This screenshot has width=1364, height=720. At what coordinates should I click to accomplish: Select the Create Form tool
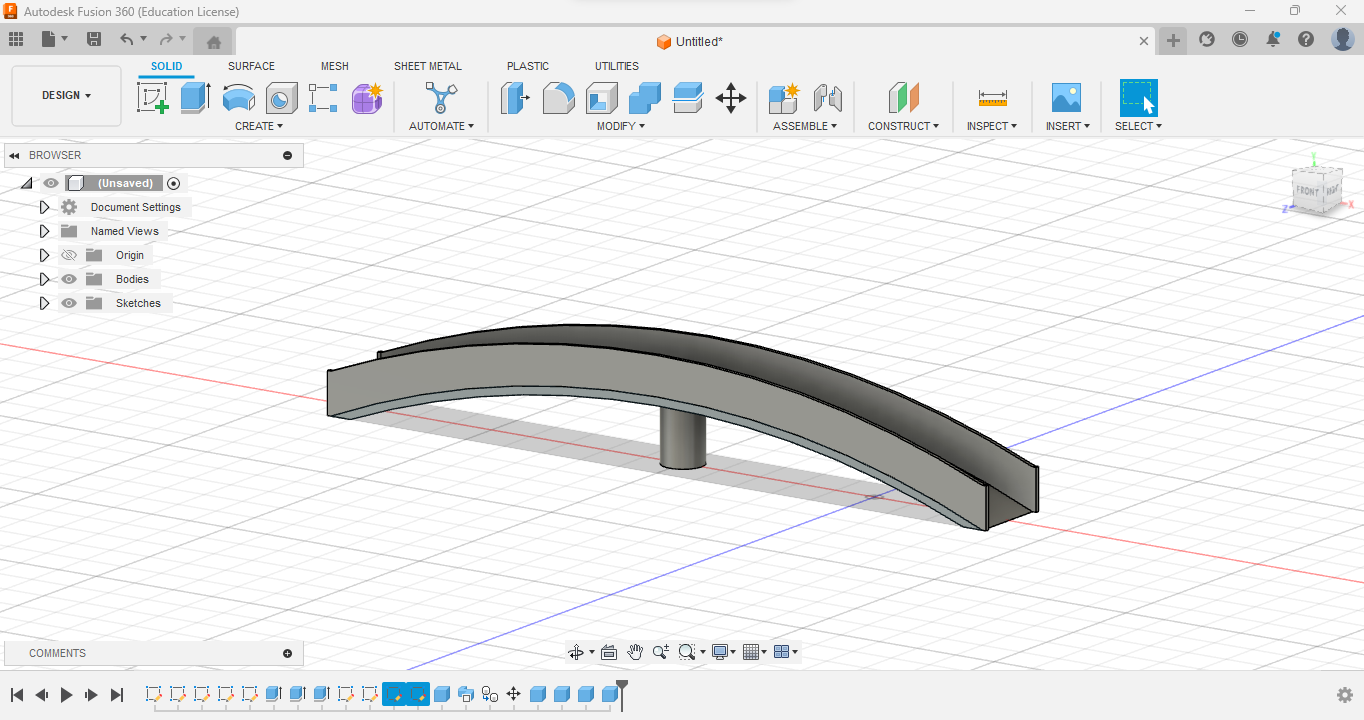[x=367, y=98]
